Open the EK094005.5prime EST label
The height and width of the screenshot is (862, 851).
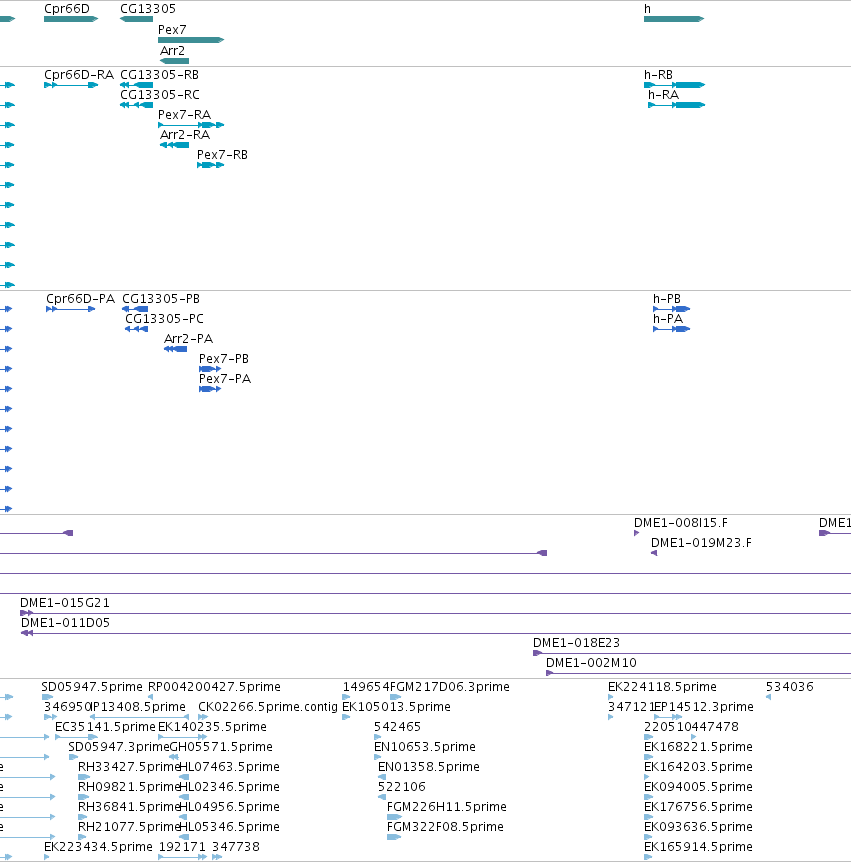tap(698, 787)
